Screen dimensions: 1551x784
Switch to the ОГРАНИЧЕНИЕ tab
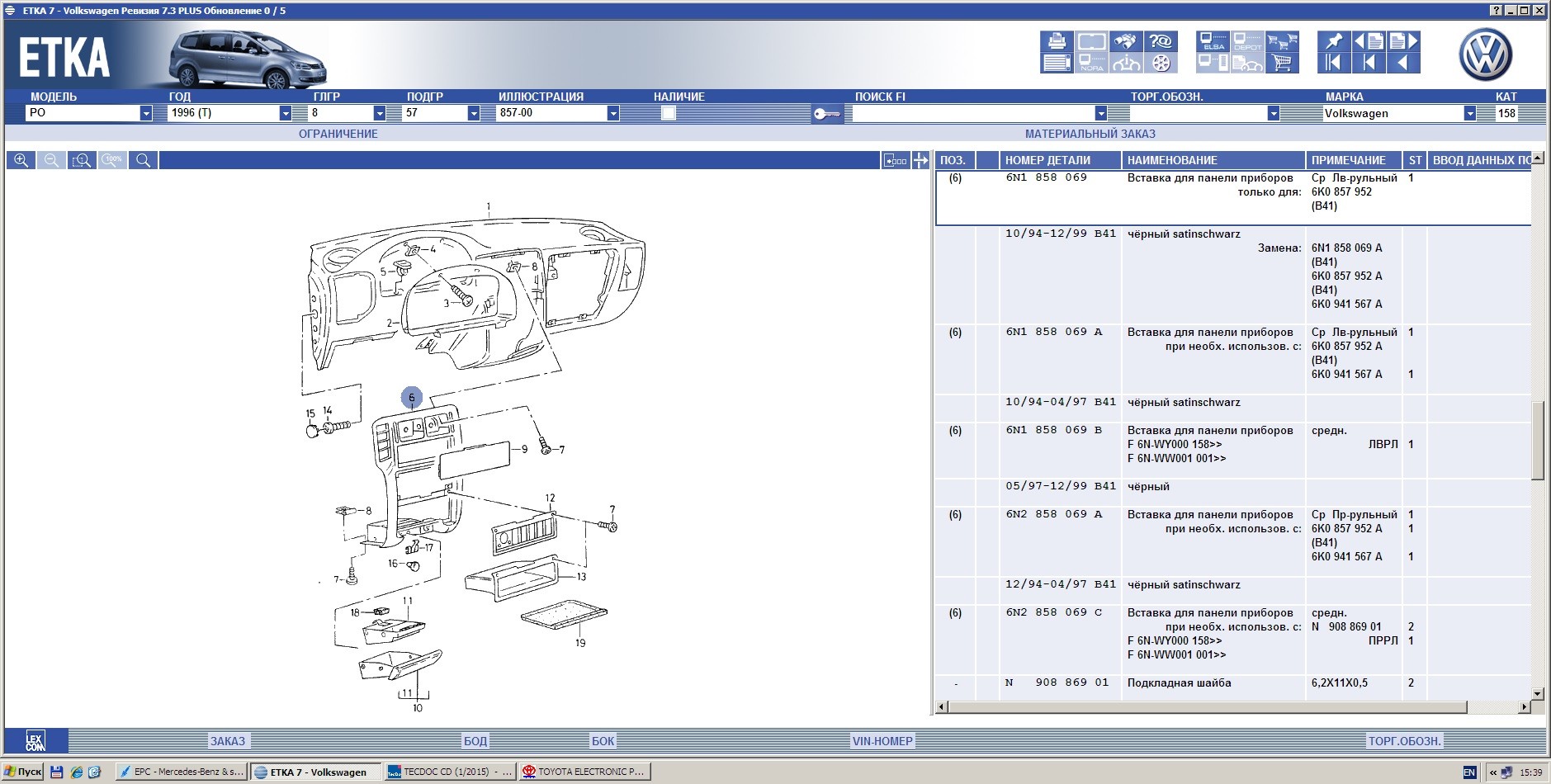338,134
